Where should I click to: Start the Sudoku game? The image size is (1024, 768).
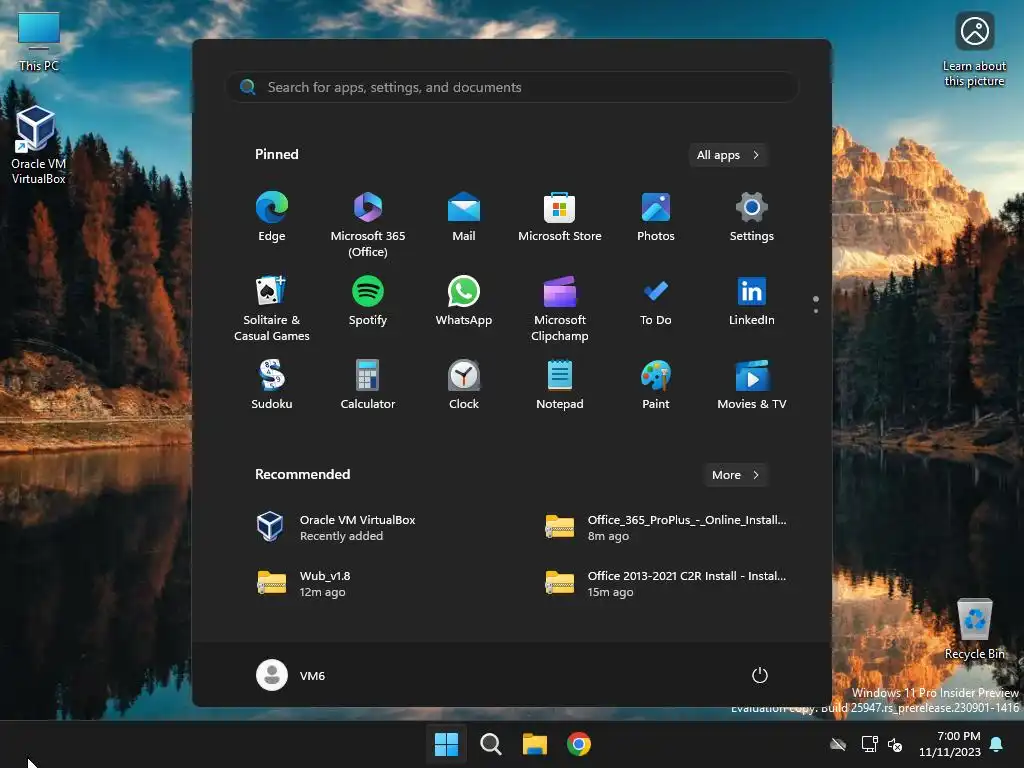pyautogui.click(x=272, y=385)
